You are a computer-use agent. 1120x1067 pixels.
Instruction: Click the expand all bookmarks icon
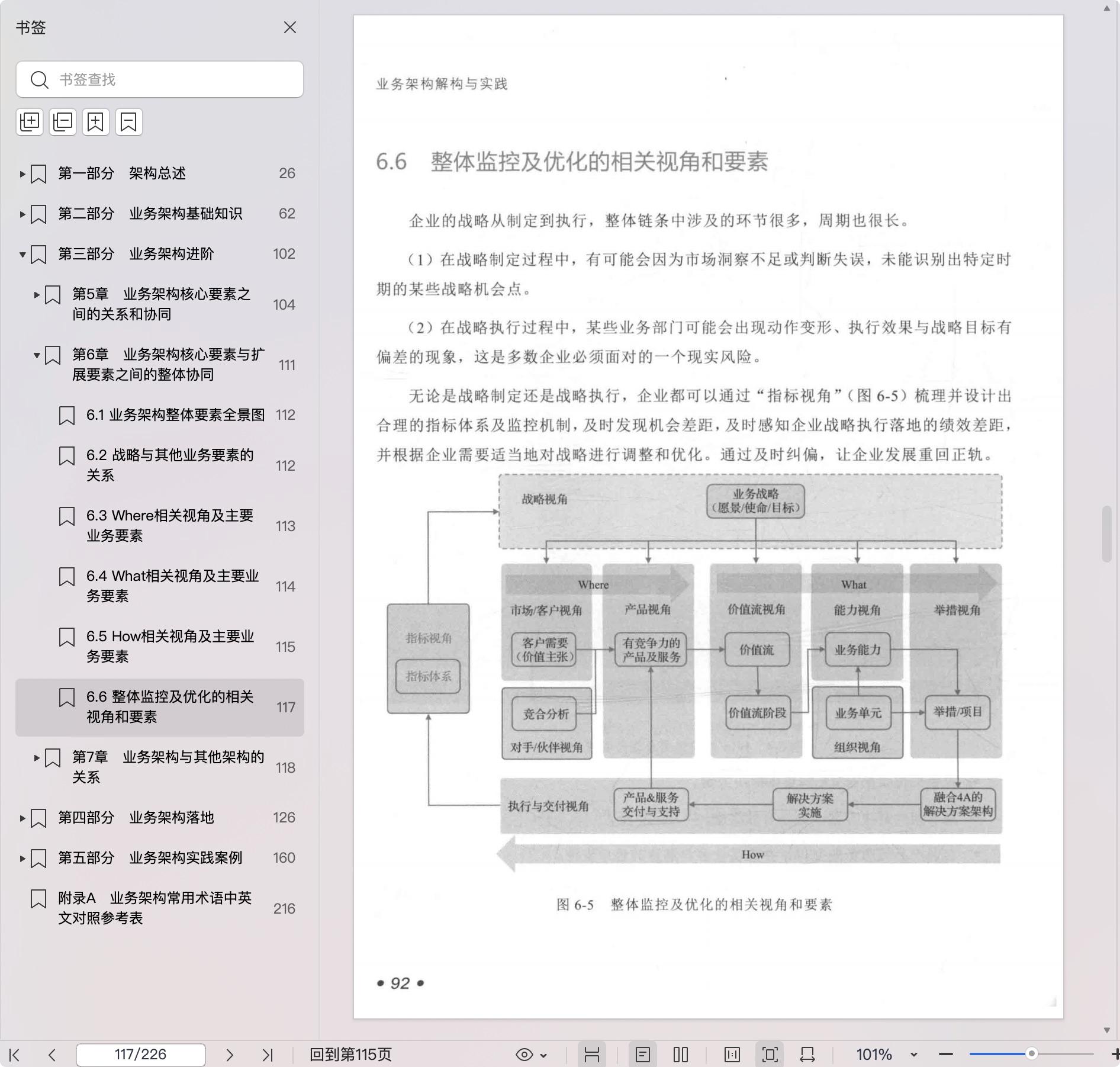point(30,122)
